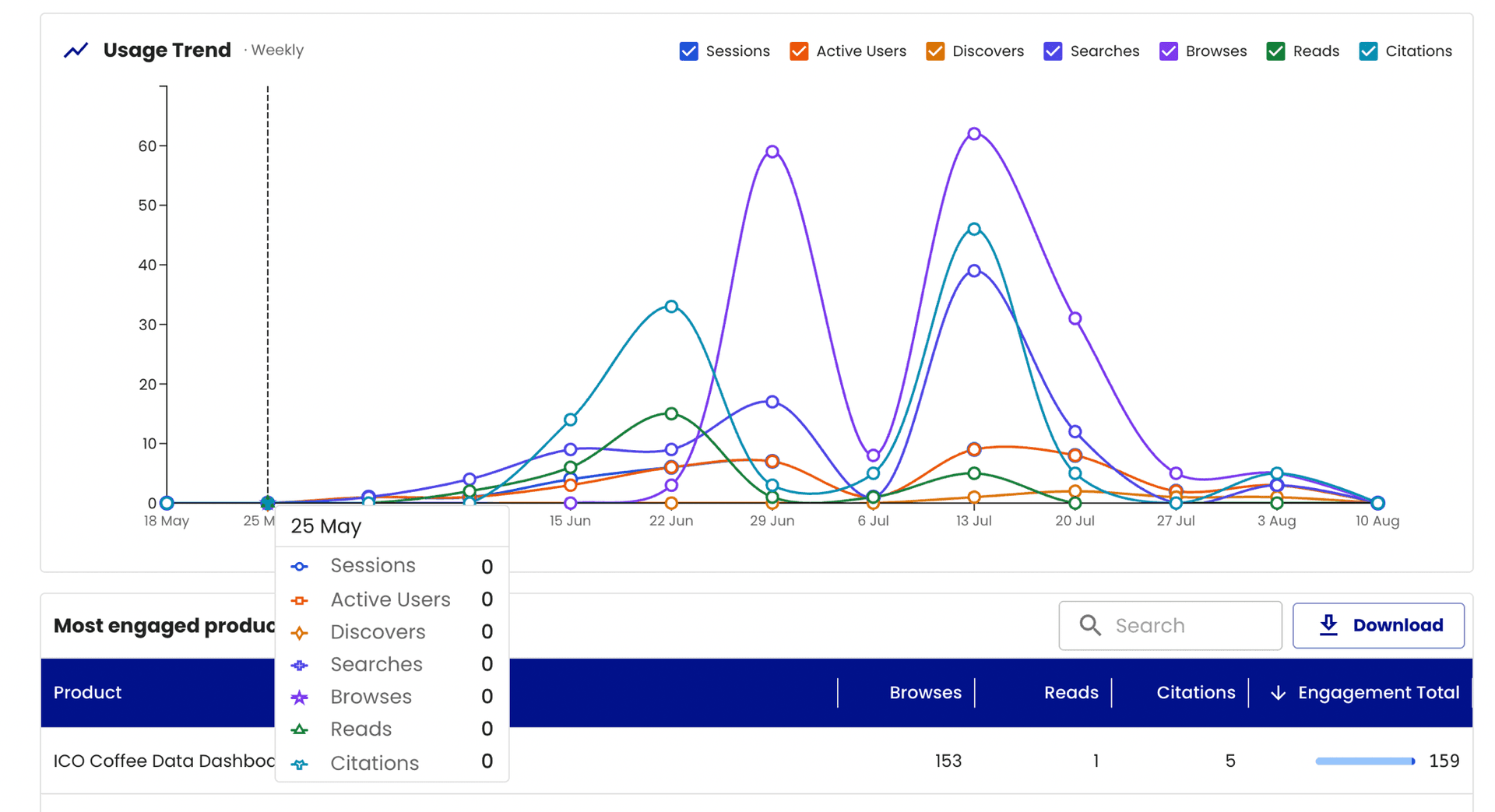Sort table by Citations column header
This screenshot has height=812, width=1495.
1195,693
